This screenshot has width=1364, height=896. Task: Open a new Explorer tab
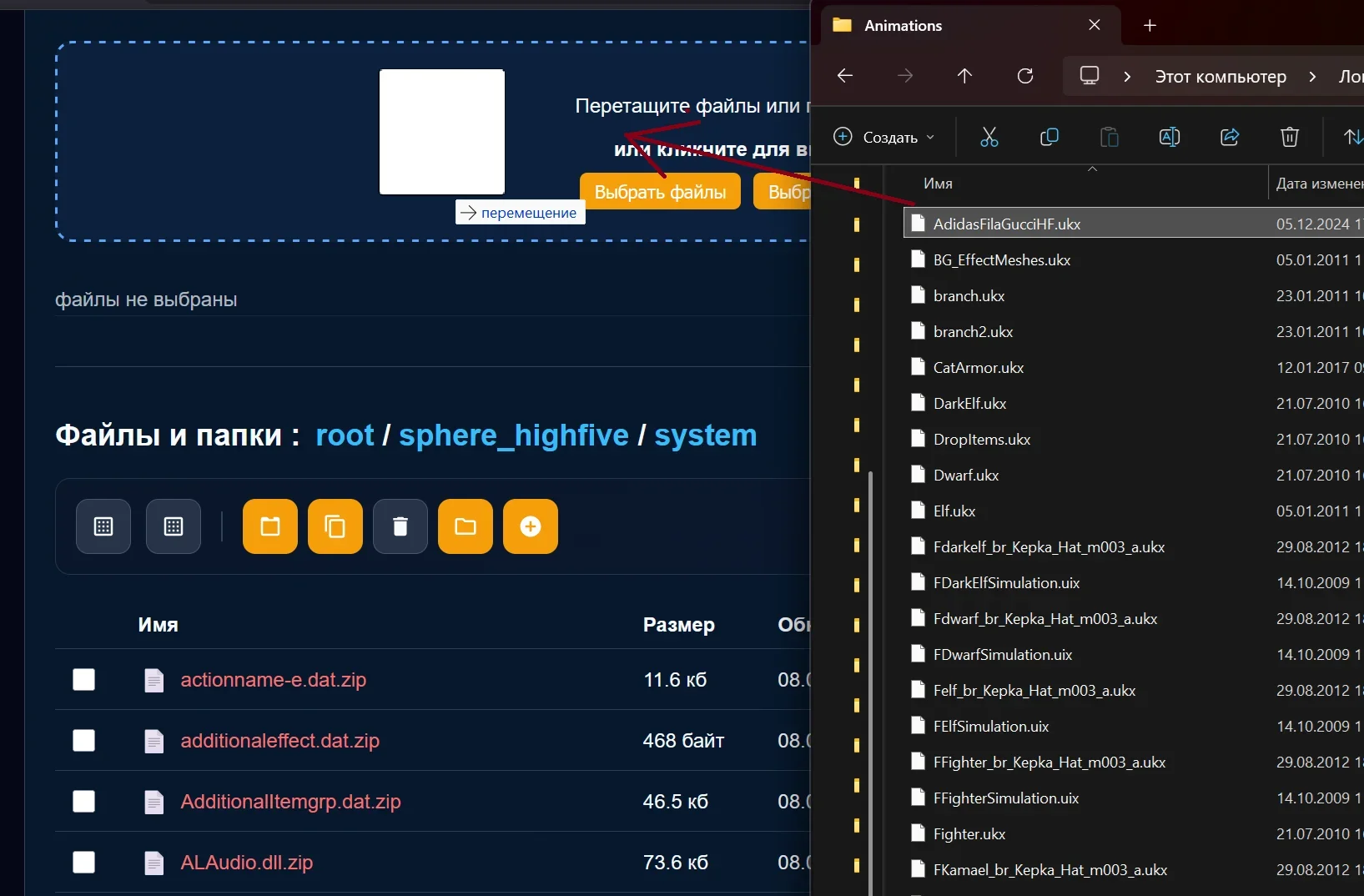pyautogui.click(x=1150, y=26)
